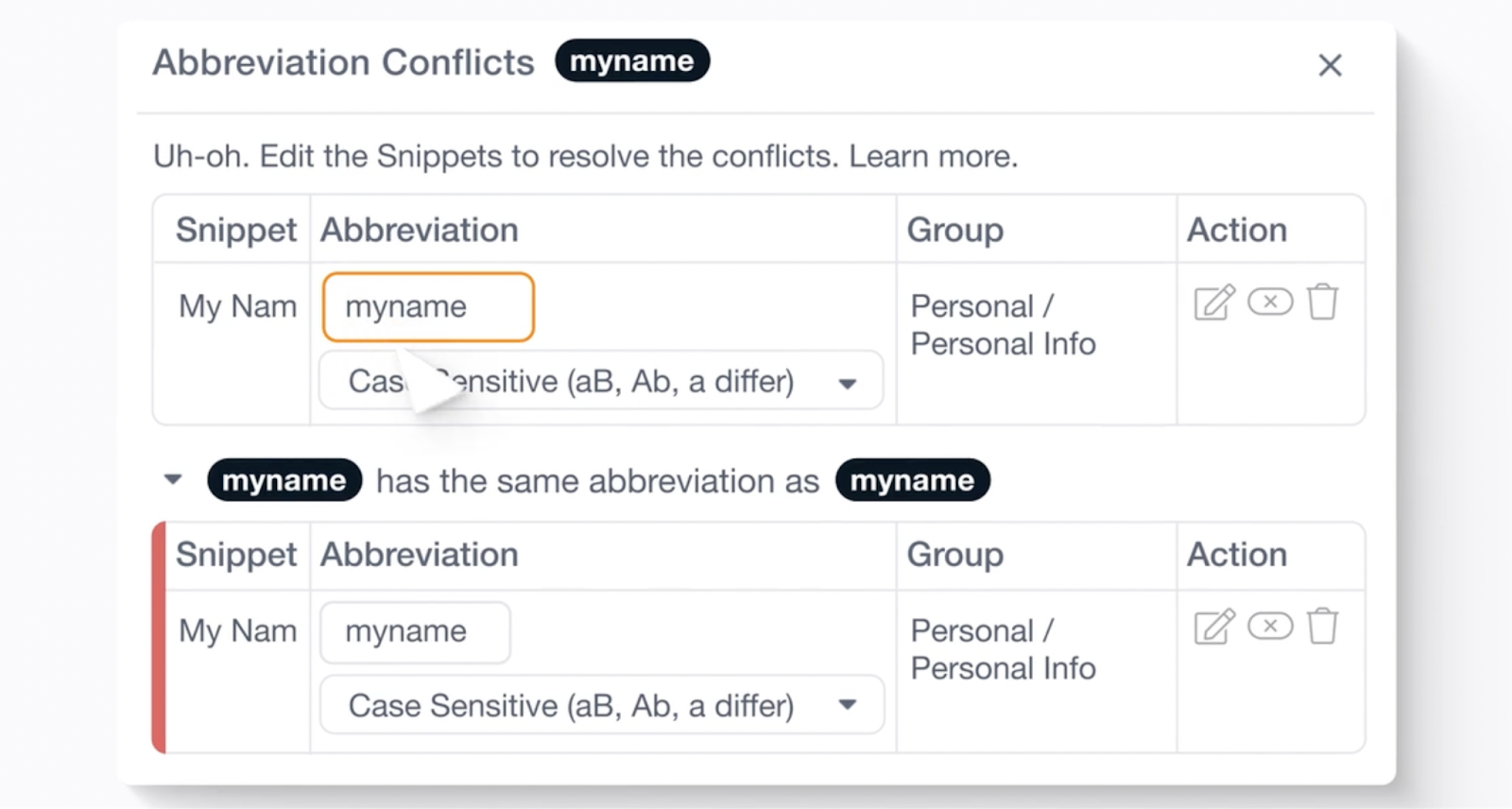
Task: Click the second row's myname abbreviation field
Action: [415, 631]
